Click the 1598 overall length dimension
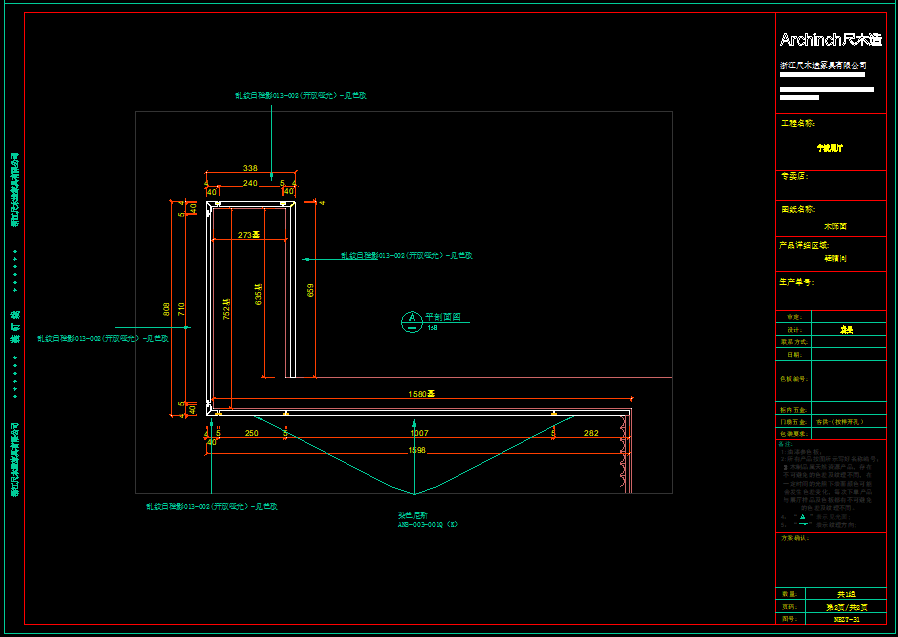Image resolution: width=898 pixels, height=637 pixels. 417,450
